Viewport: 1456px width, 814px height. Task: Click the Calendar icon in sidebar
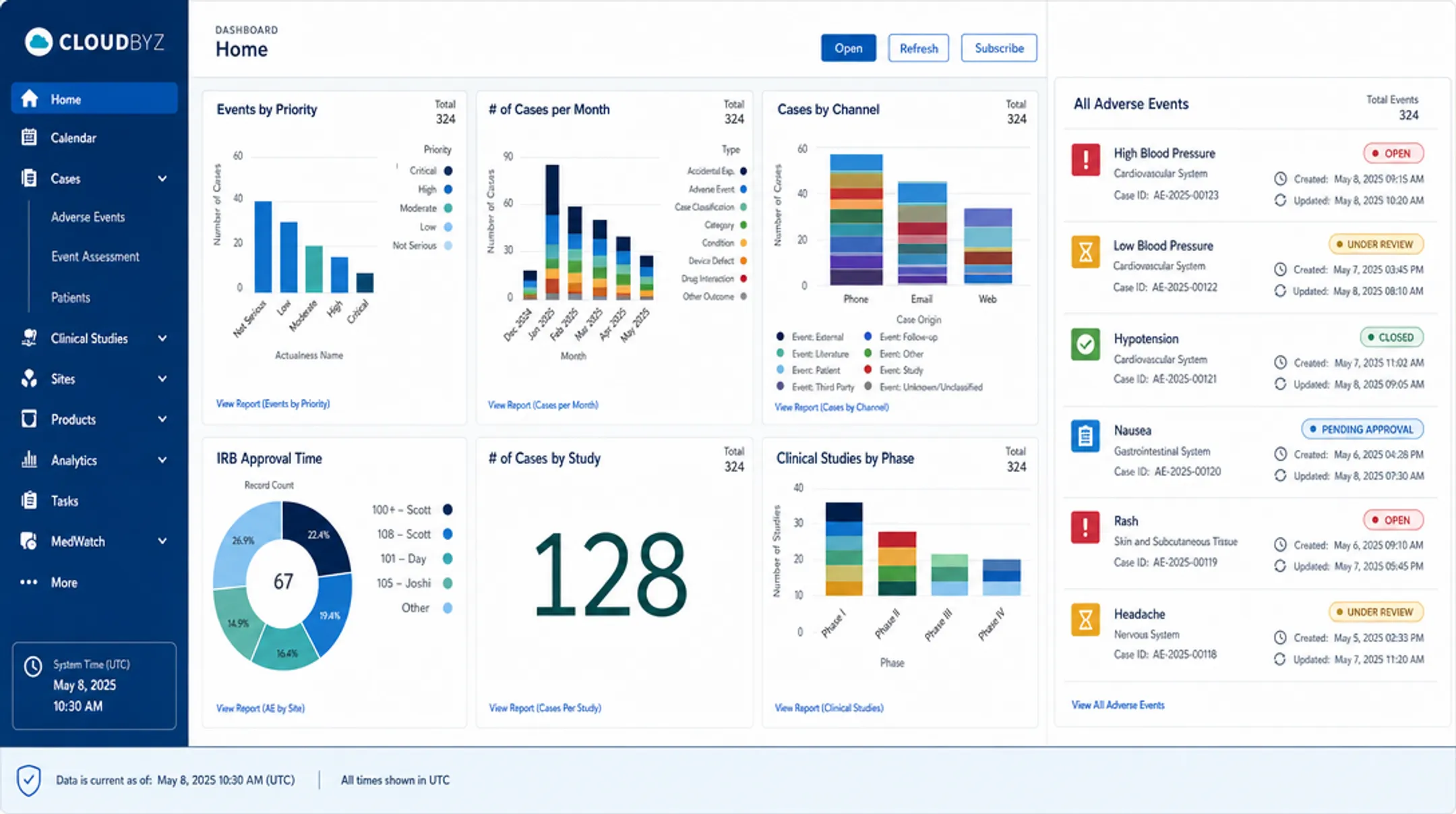pyautogui.click(x=29, y=138)
